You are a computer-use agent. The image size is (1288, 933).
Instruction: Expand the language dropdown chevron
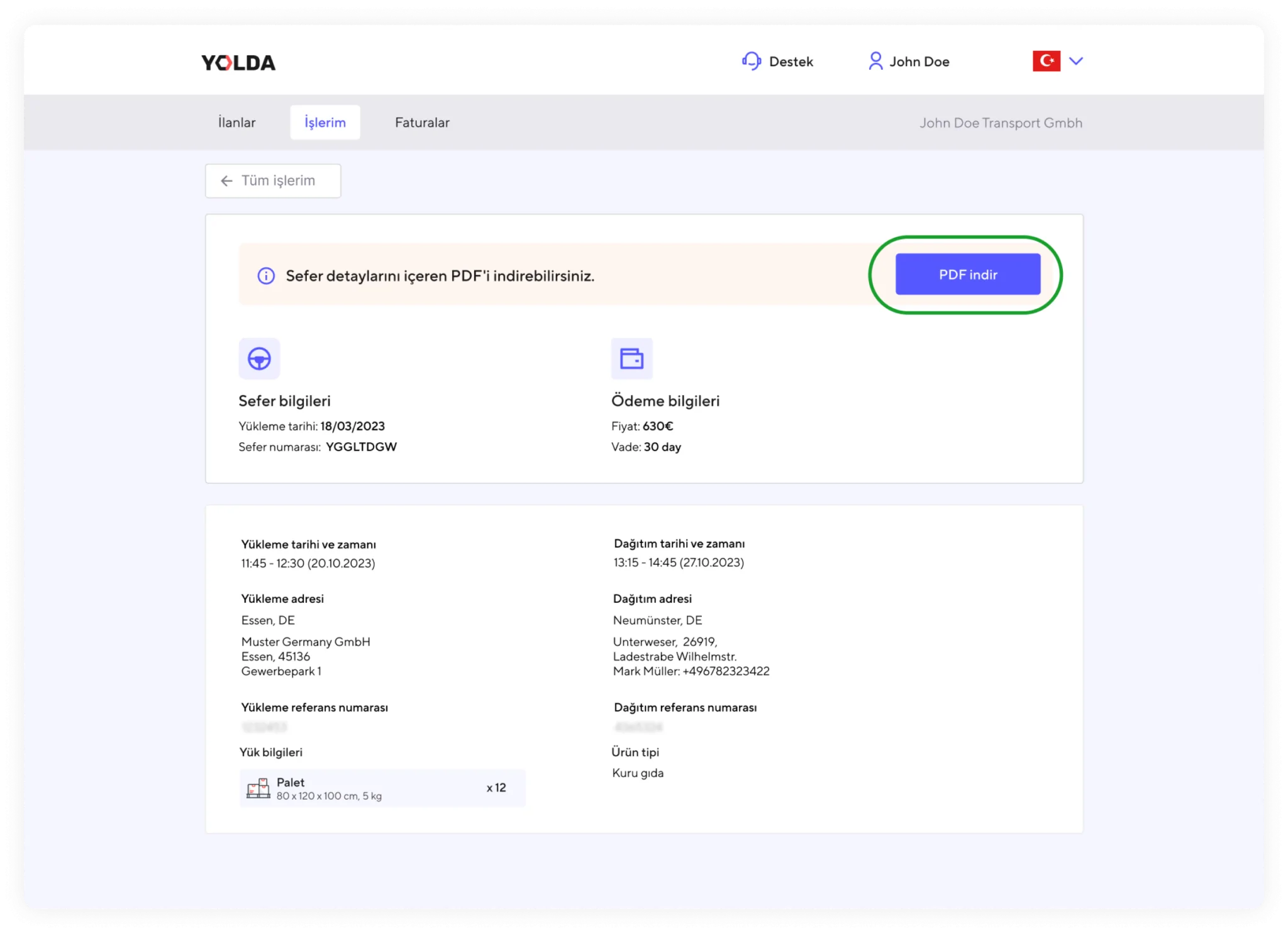(1076, 61)
